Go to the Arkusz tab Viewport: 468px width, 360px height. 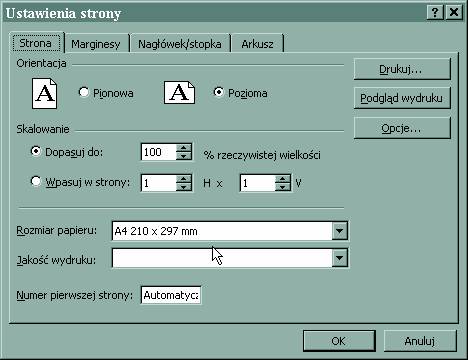(257, 44)
